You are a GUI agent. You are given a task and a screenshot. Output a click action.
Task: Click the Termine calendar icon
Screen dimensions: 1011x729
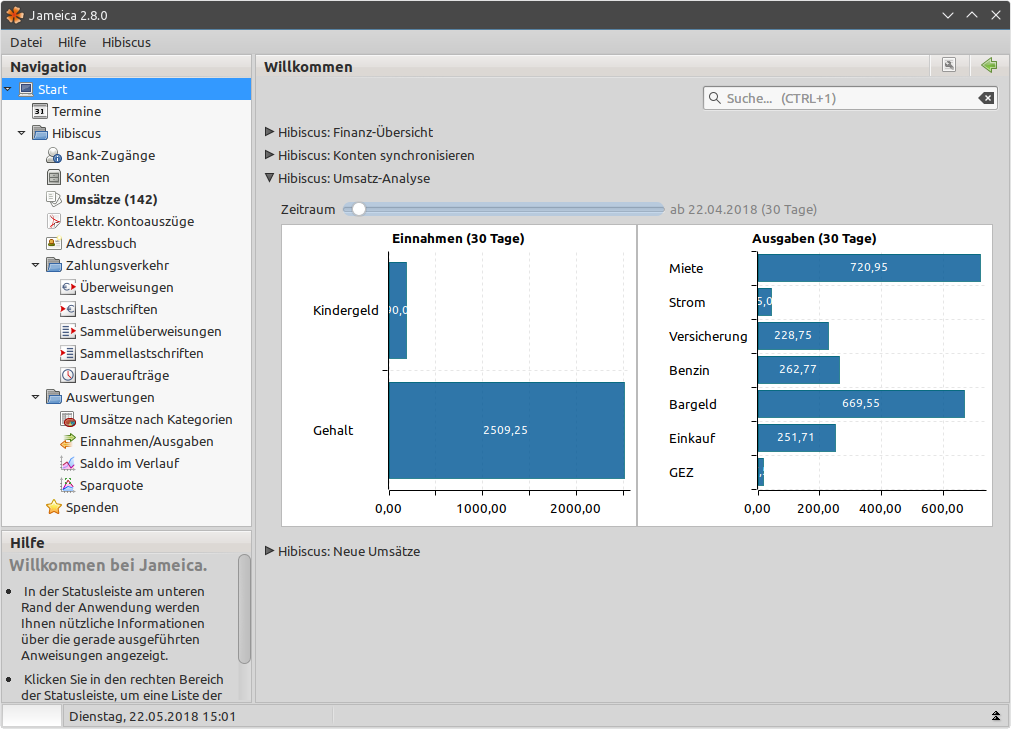(x=40, y=111)
